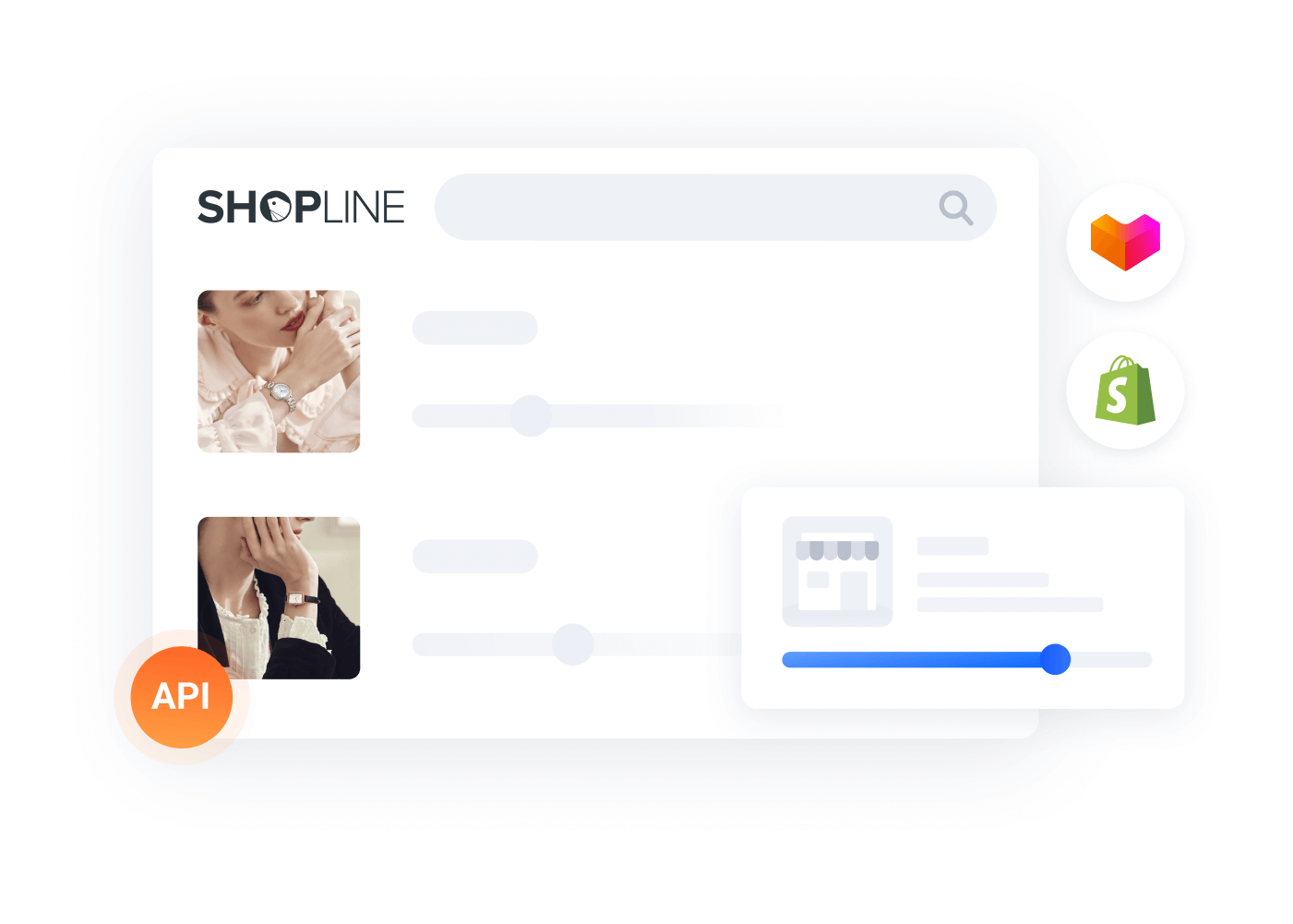Click the longest placeholder line in store card
Viewport: 1293px width, 924px height.
pyautogui.click(x=1010, y=605)
